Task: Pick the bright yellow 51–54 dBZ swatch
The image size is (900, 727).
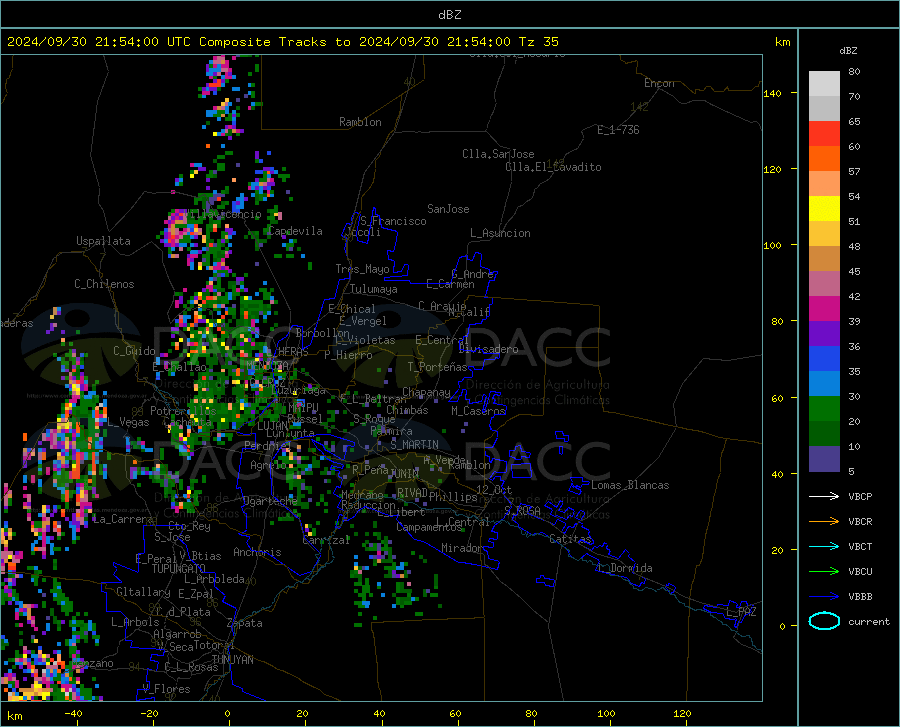Action: click(x=824, y=209)
